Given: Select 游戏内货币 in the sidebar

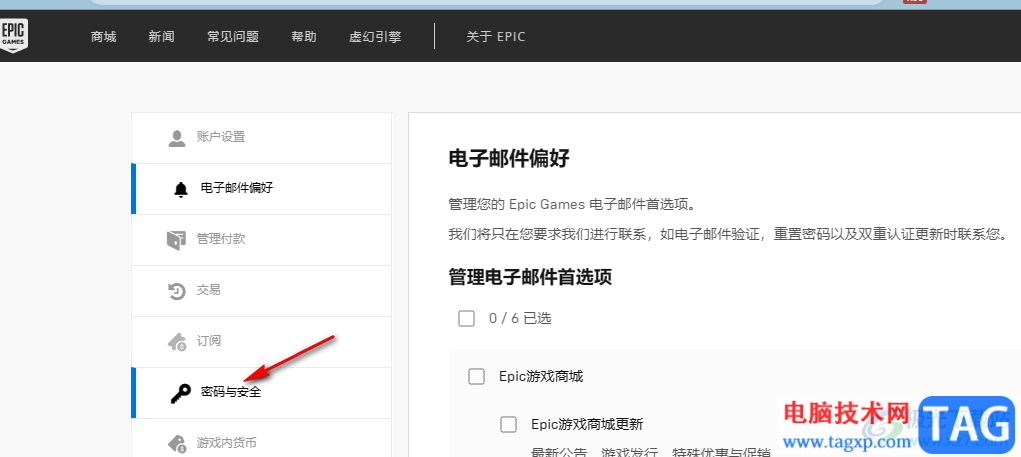Looking at the screenshot, I should [x=261, y=438].
